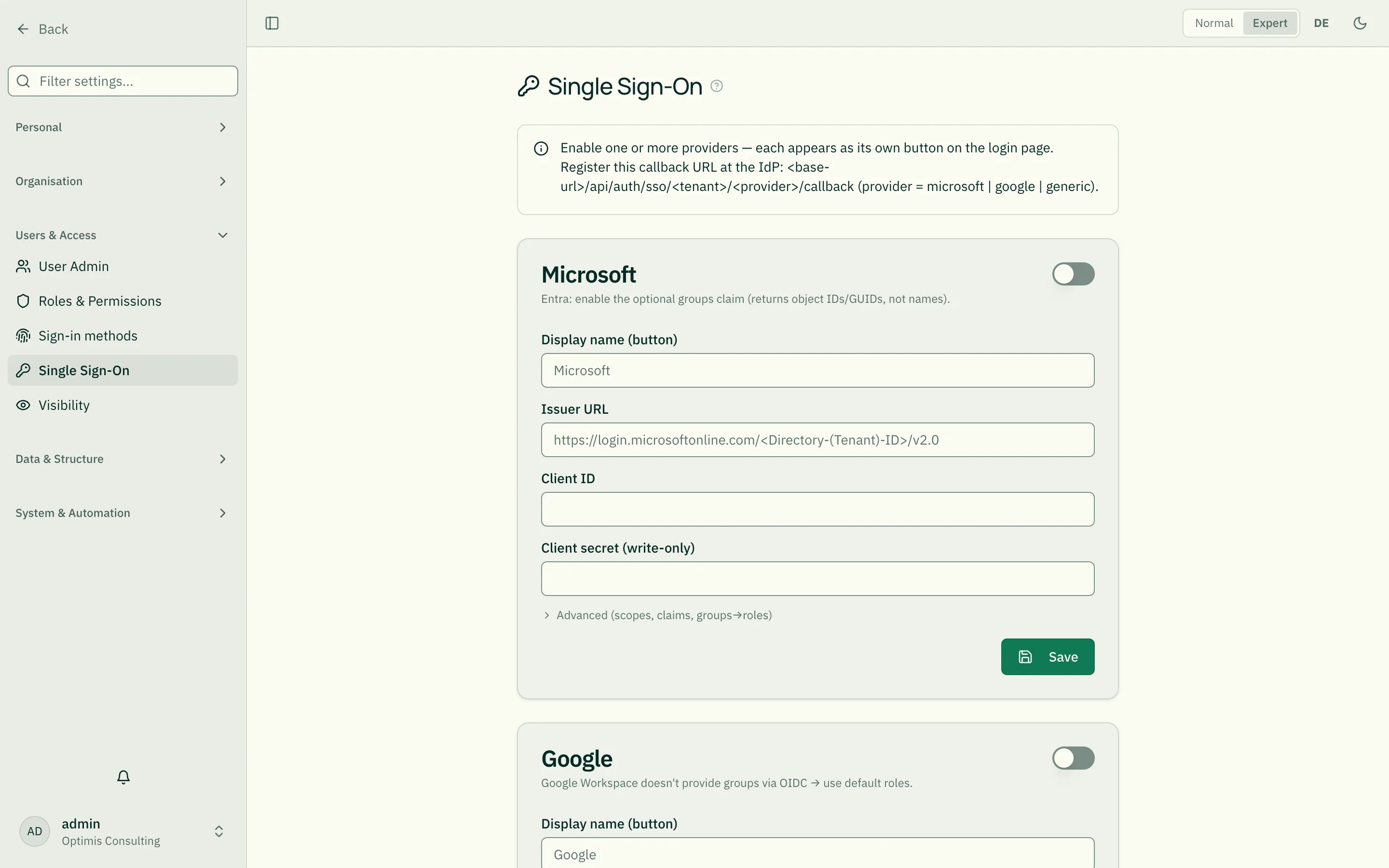
Task: Switch to Normal mode
Action: pyautogui.click(x=1213, y=23)
